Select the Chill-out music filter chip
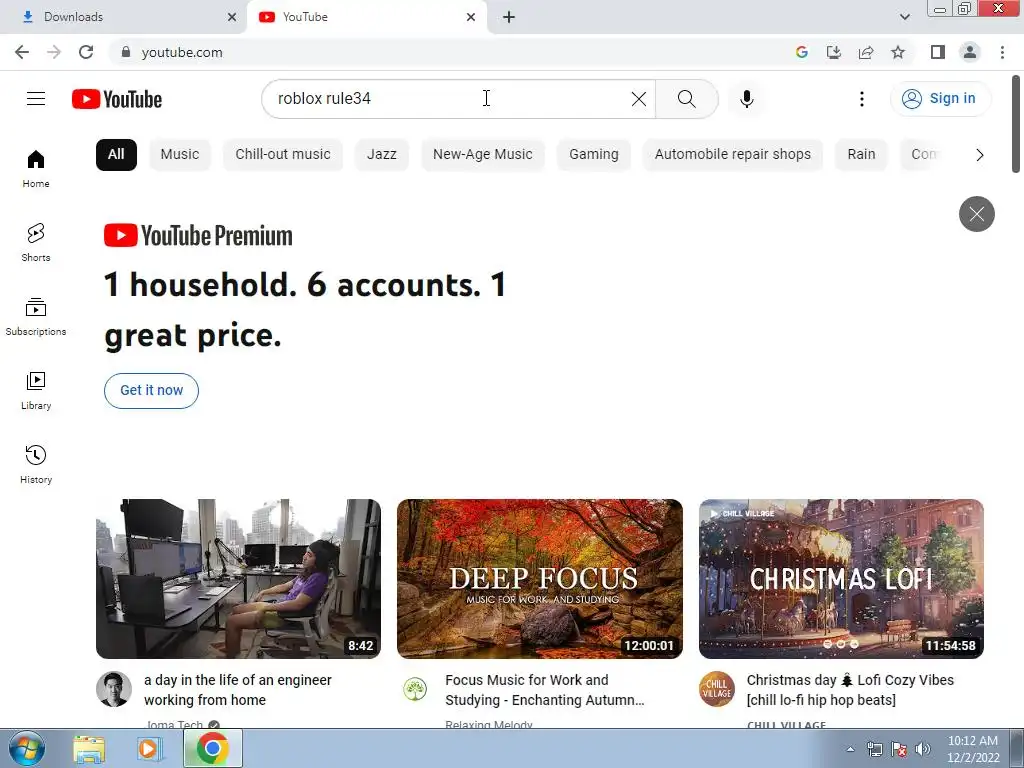The width and height of the screenshot is (1024, 768). [283, 155]
